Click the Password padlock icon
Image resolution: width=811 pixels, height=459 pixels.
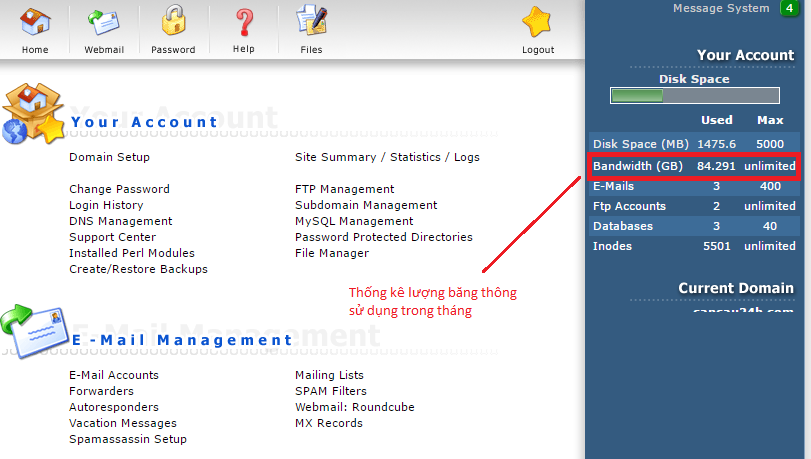(x=173, y=21)
